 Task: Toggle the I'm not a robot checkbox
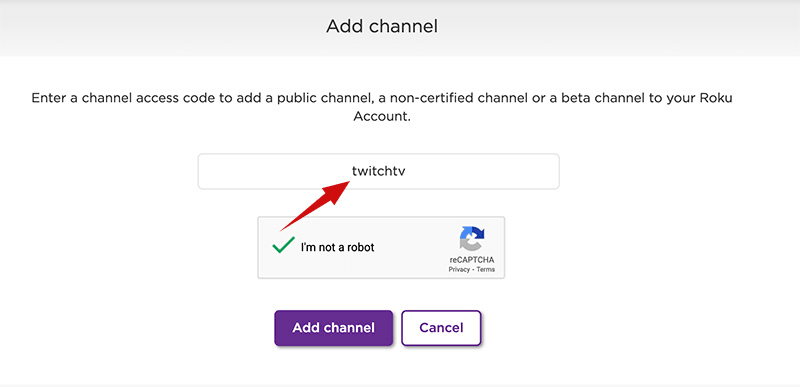283,246
